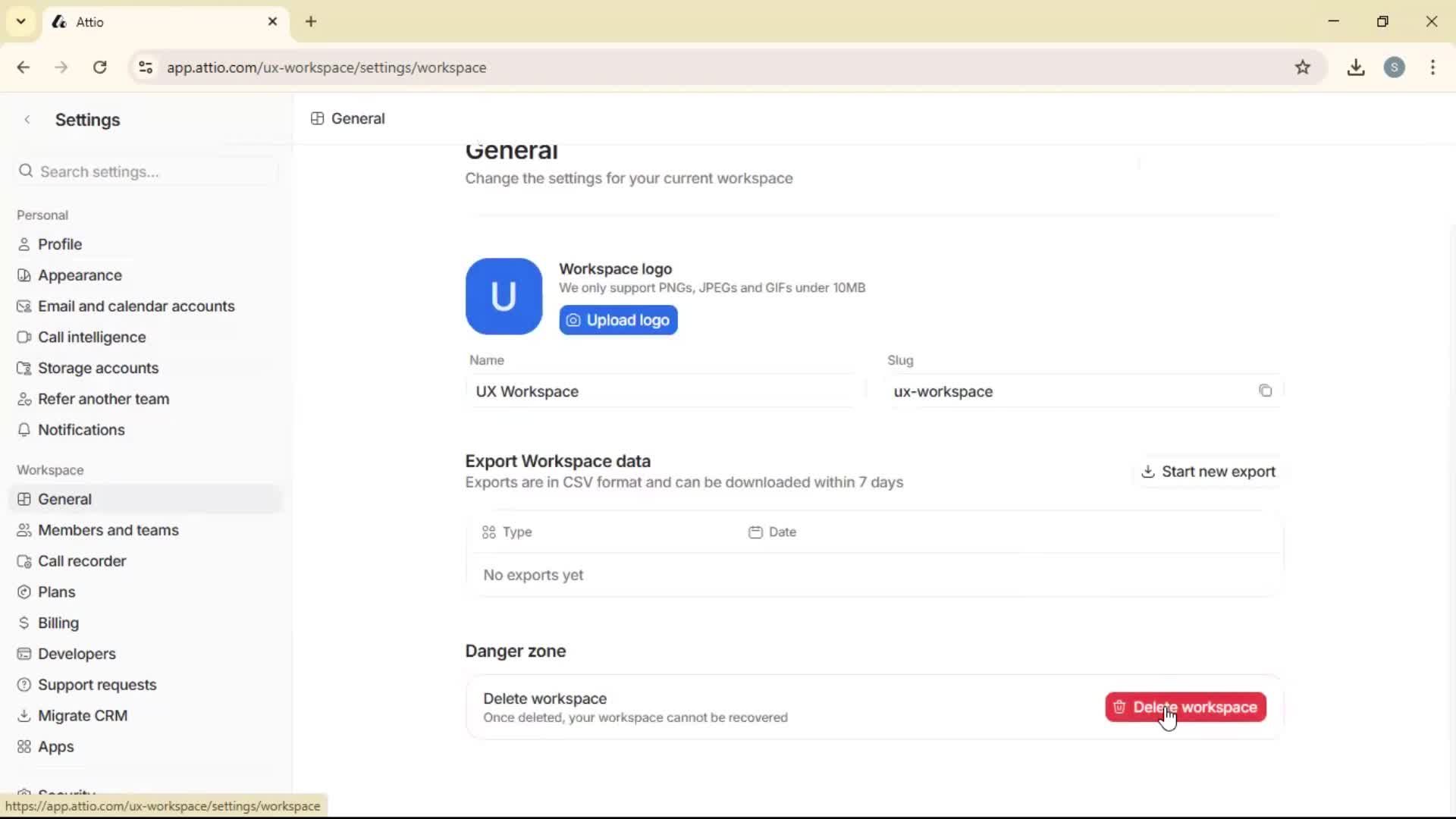Open the browser tab search dropdown
The image size is (1456, 819).
coord(20,21)
